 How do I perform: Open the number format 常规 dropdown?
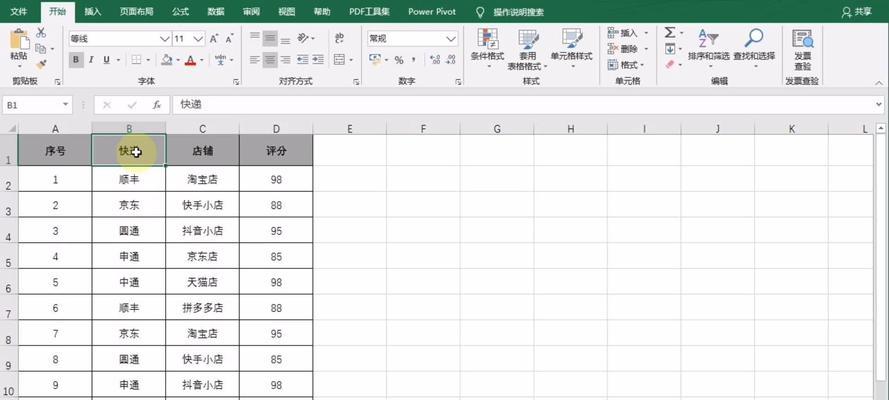click(x=451, y=39)
